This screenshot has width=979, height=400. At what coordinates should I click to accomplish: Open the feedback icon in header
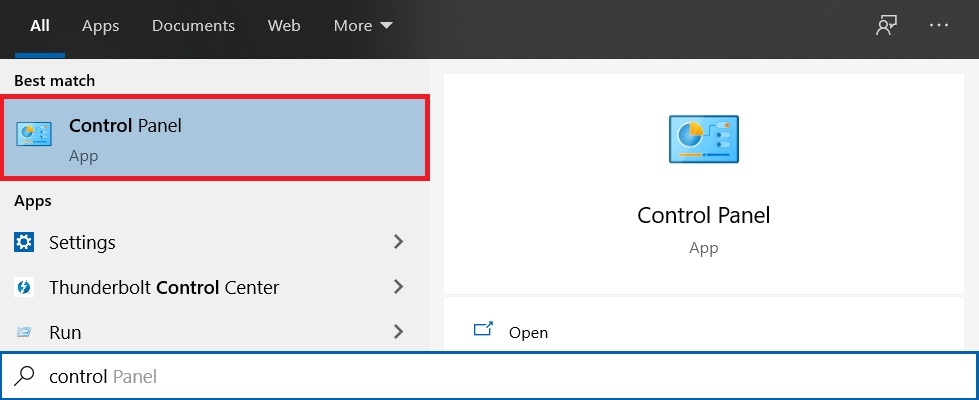coord(885,26)
